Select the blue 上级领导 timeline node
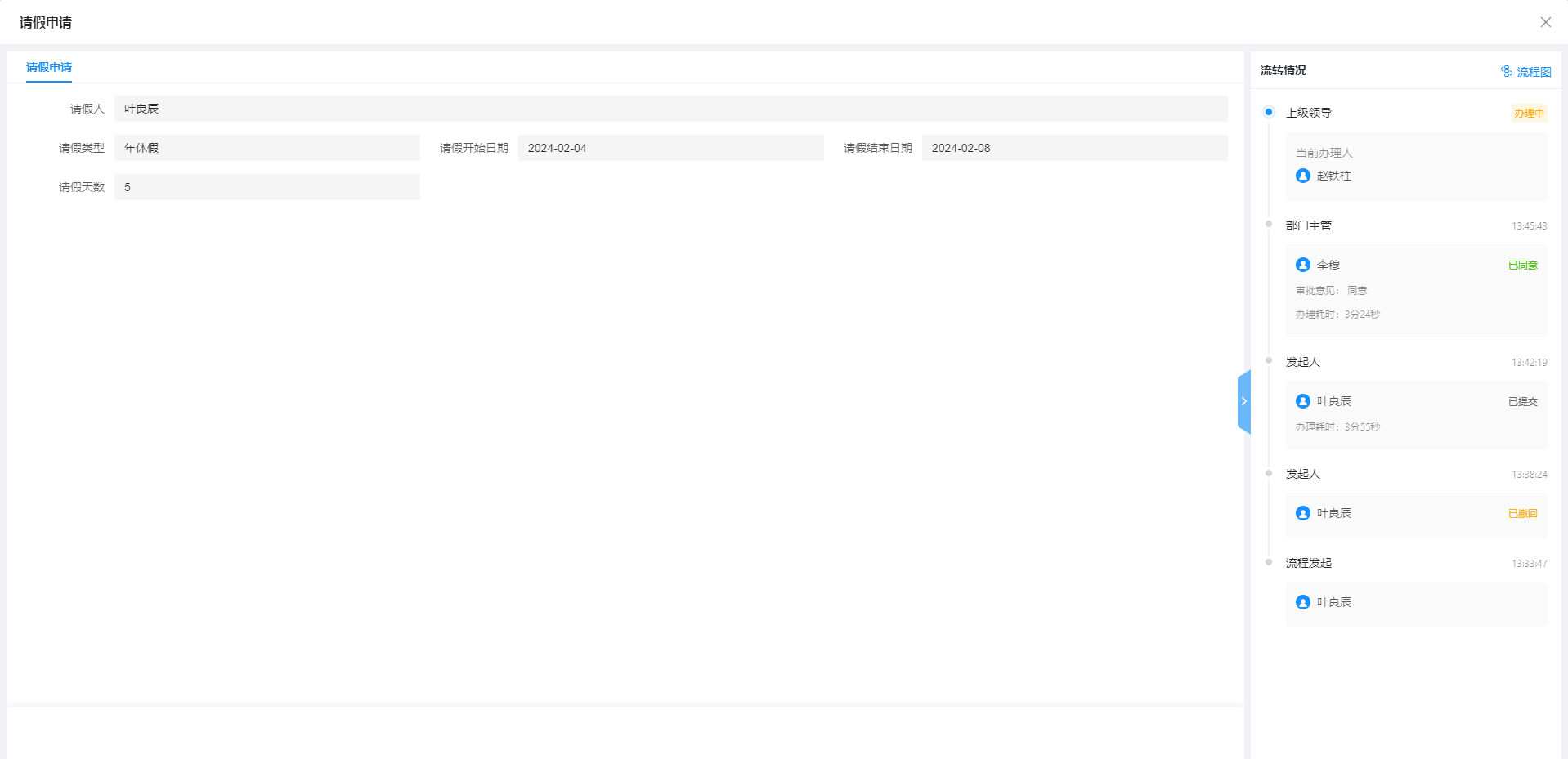 click(1269, 112)
